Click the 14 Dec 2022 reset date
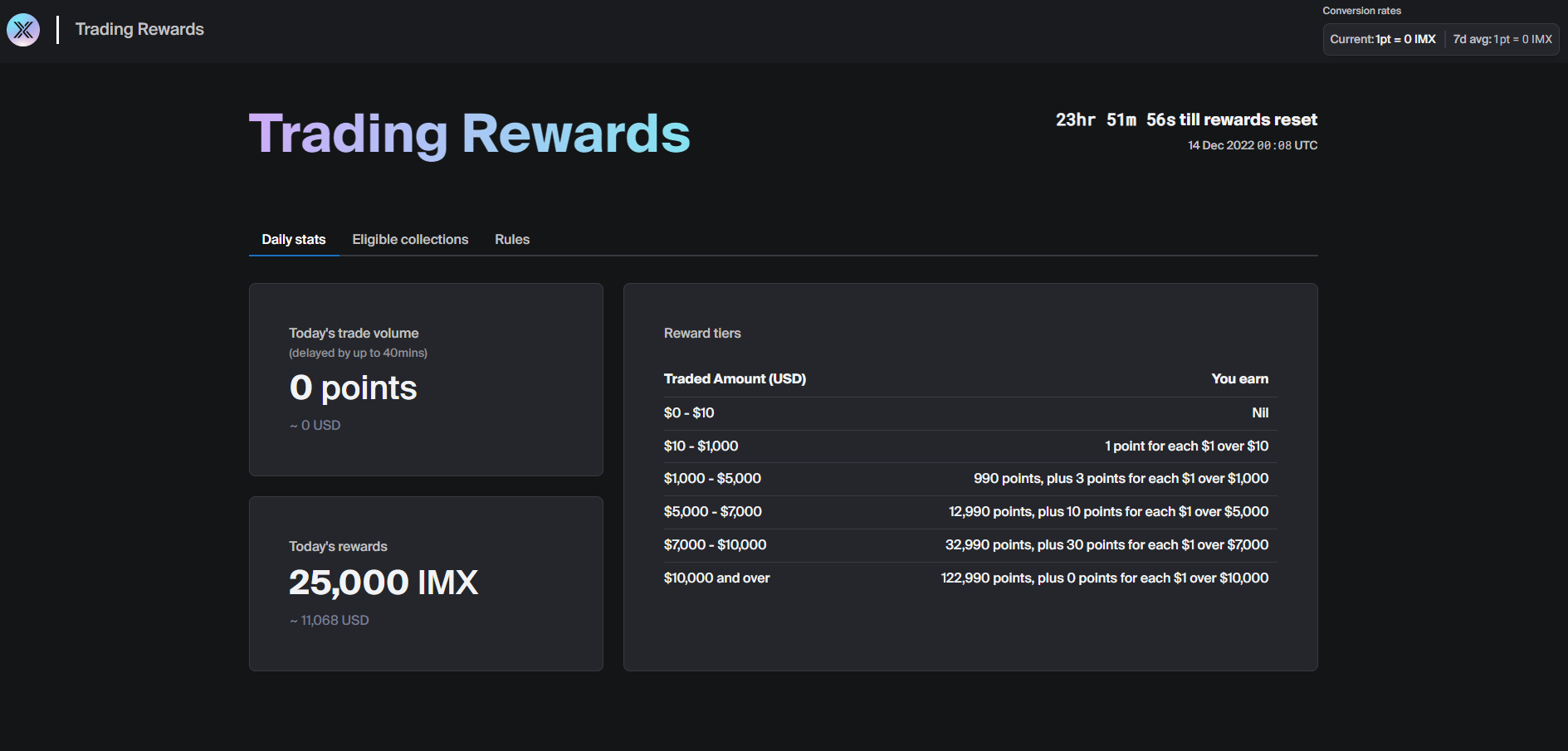 pos(1252,144)
